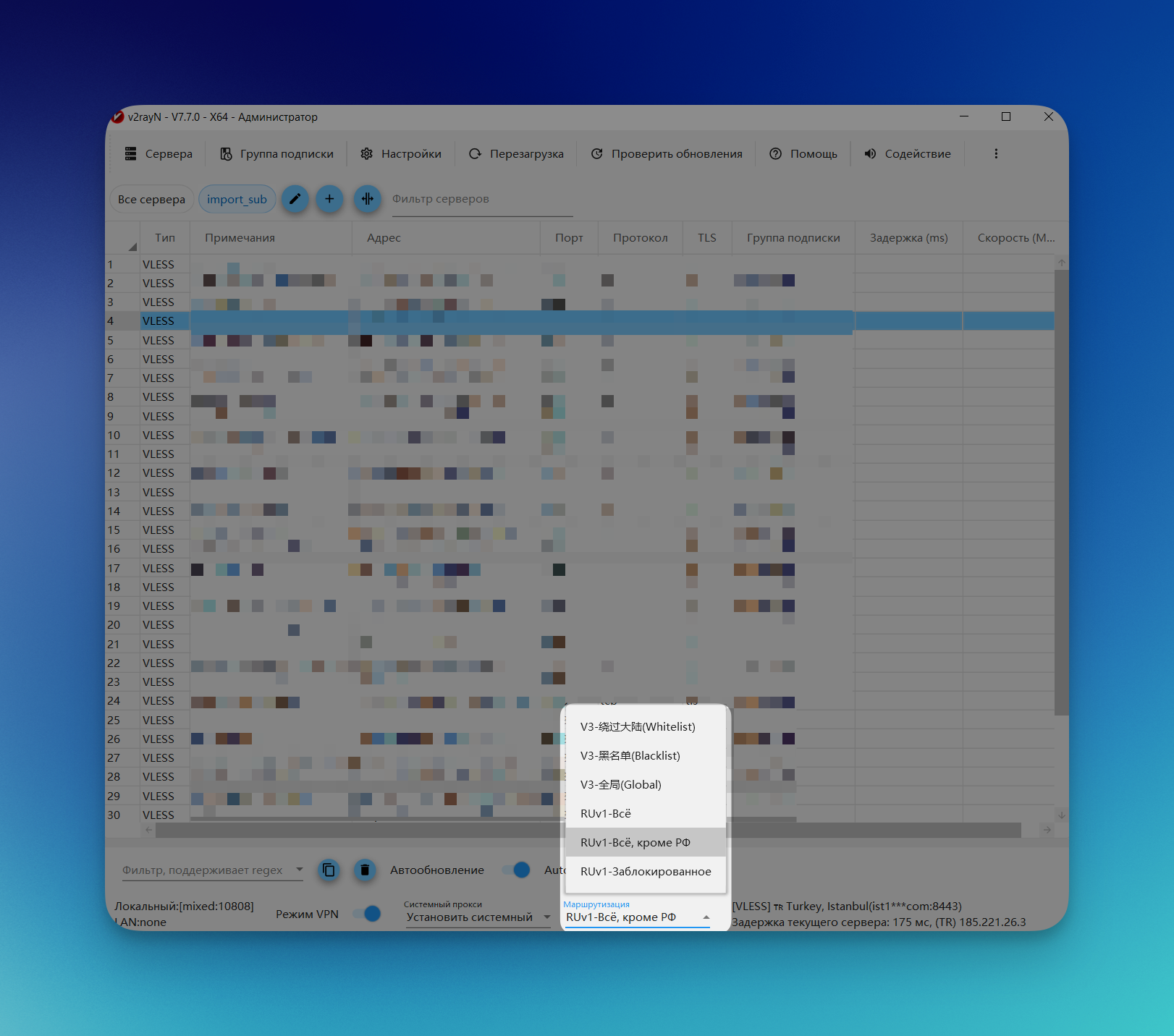
Task: Click the Перезагрузка reload toolbar item
Action: (x=516, y=154)
